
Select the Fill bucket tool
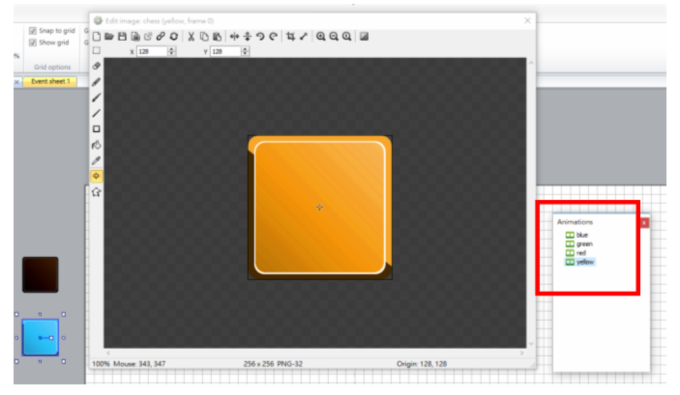coord(96,145)
